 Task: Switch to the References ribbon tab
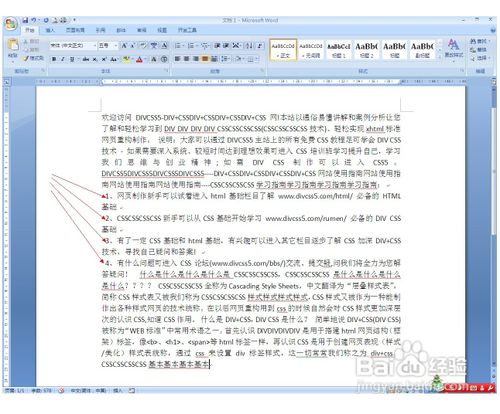(100, 30)
